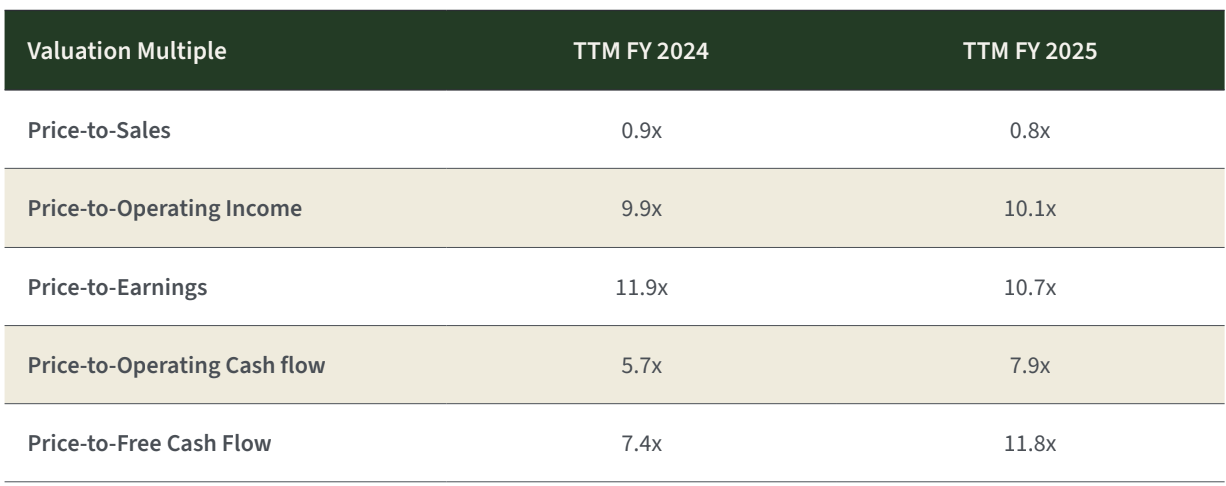
Task: Click the 11.9x Price-to-Earnings value
Action: pos(641,288)
